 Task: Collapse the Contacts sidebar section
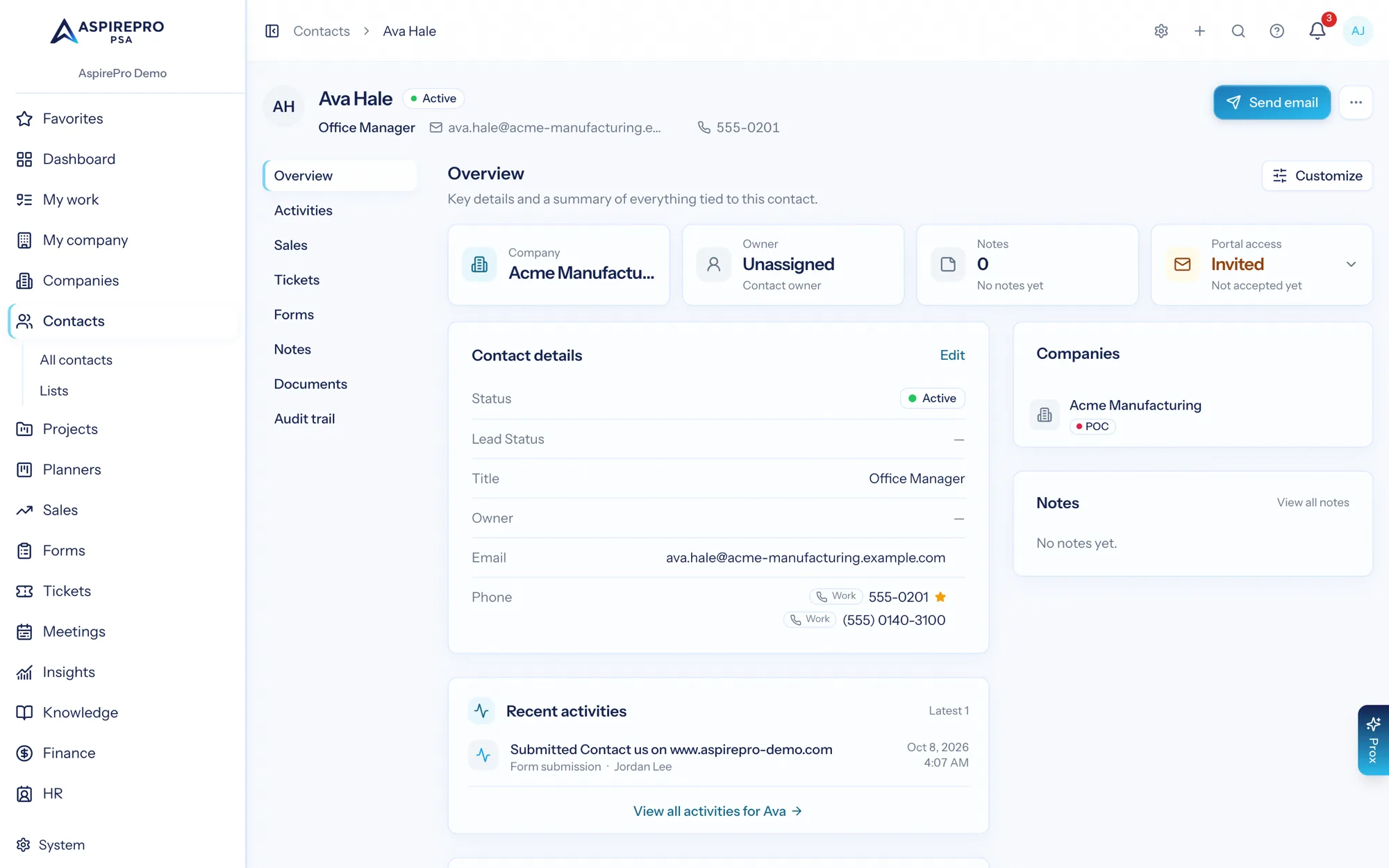(x=123, y=322)
